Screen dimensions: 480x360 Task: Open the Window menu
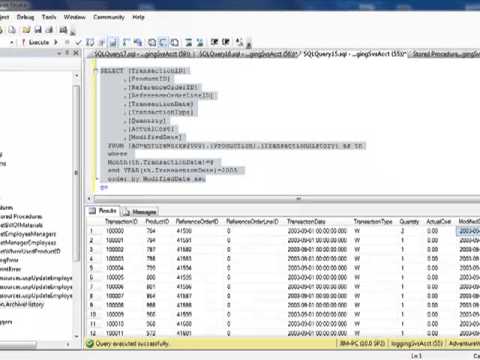tap(74, 17)
